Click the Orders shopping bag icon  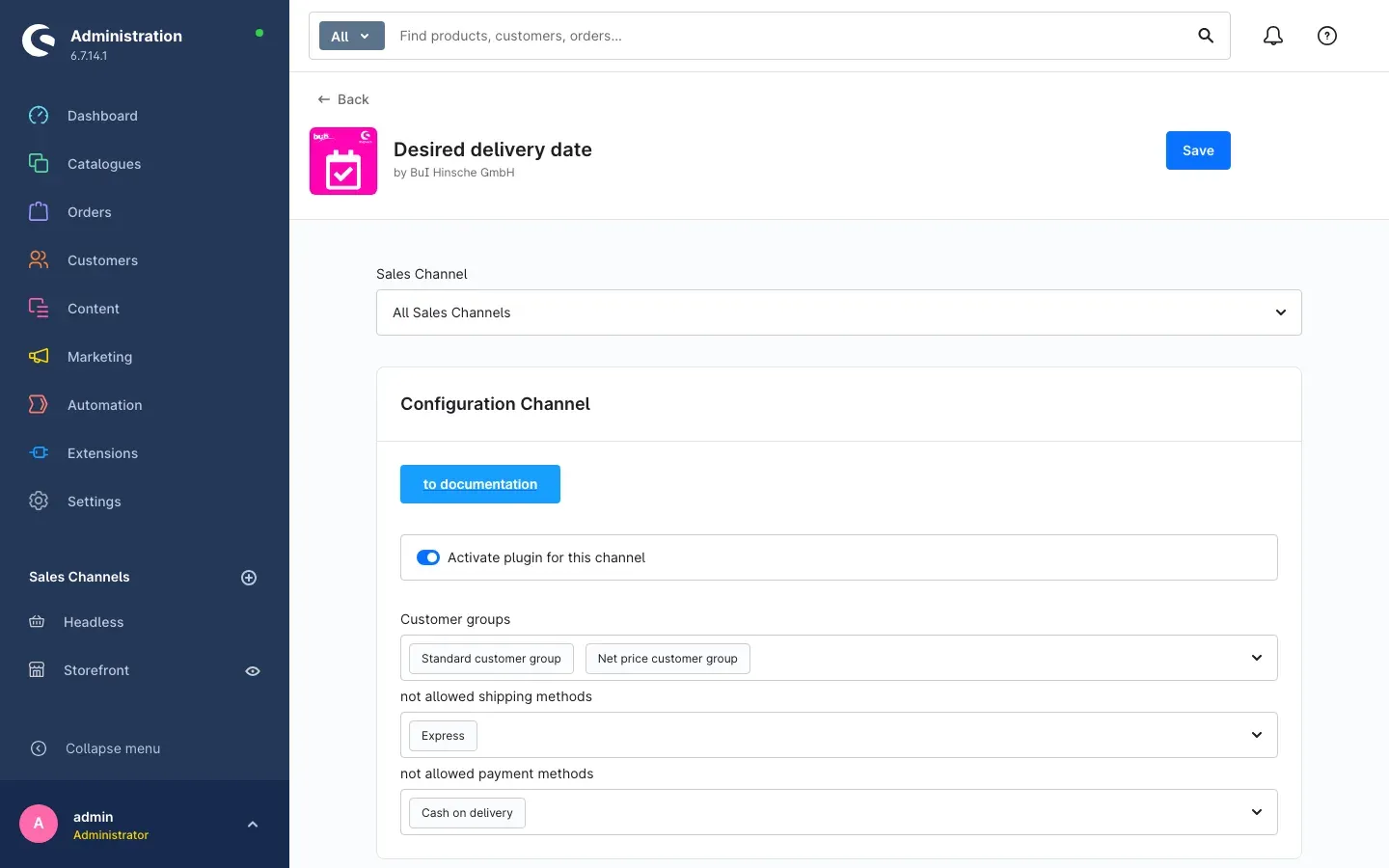click(39, 212)
